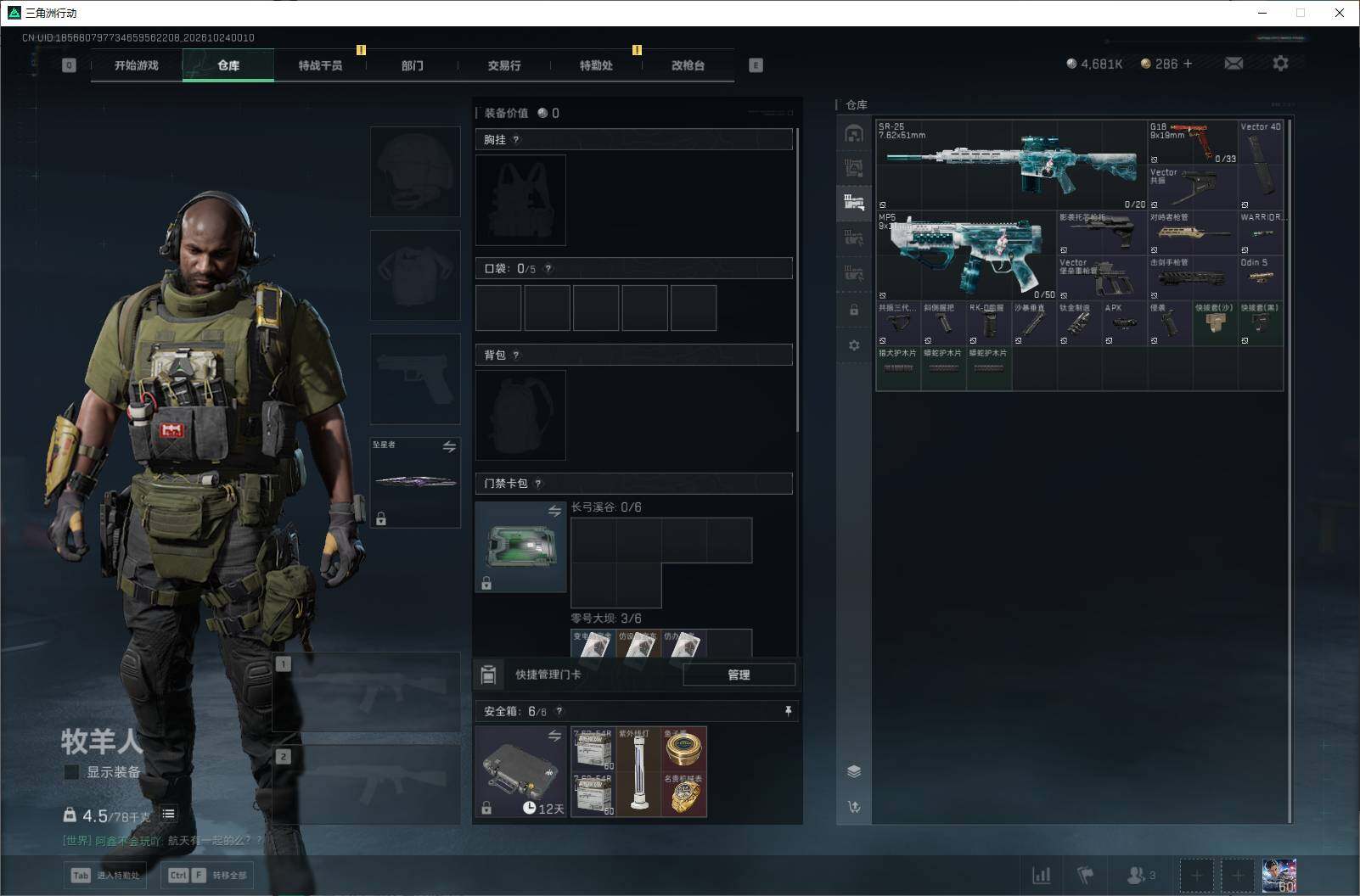Click the 进入特勤处 button
1360x896 pixels.
tap(104, 875)
